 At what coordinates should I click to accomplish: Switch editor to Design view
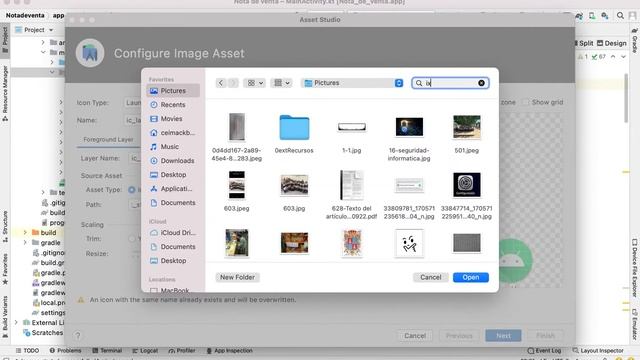(x=611, y=43)
